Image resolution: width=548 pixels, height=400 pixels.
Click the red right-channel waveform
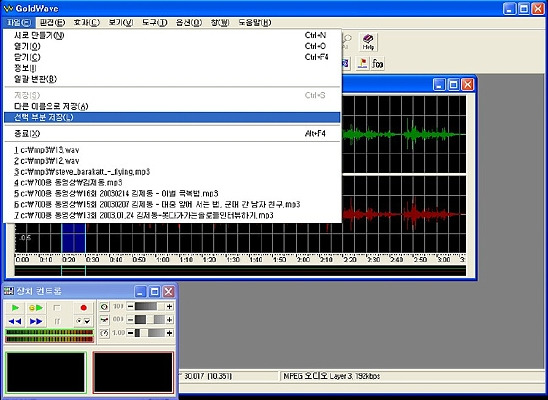(404, 214)
